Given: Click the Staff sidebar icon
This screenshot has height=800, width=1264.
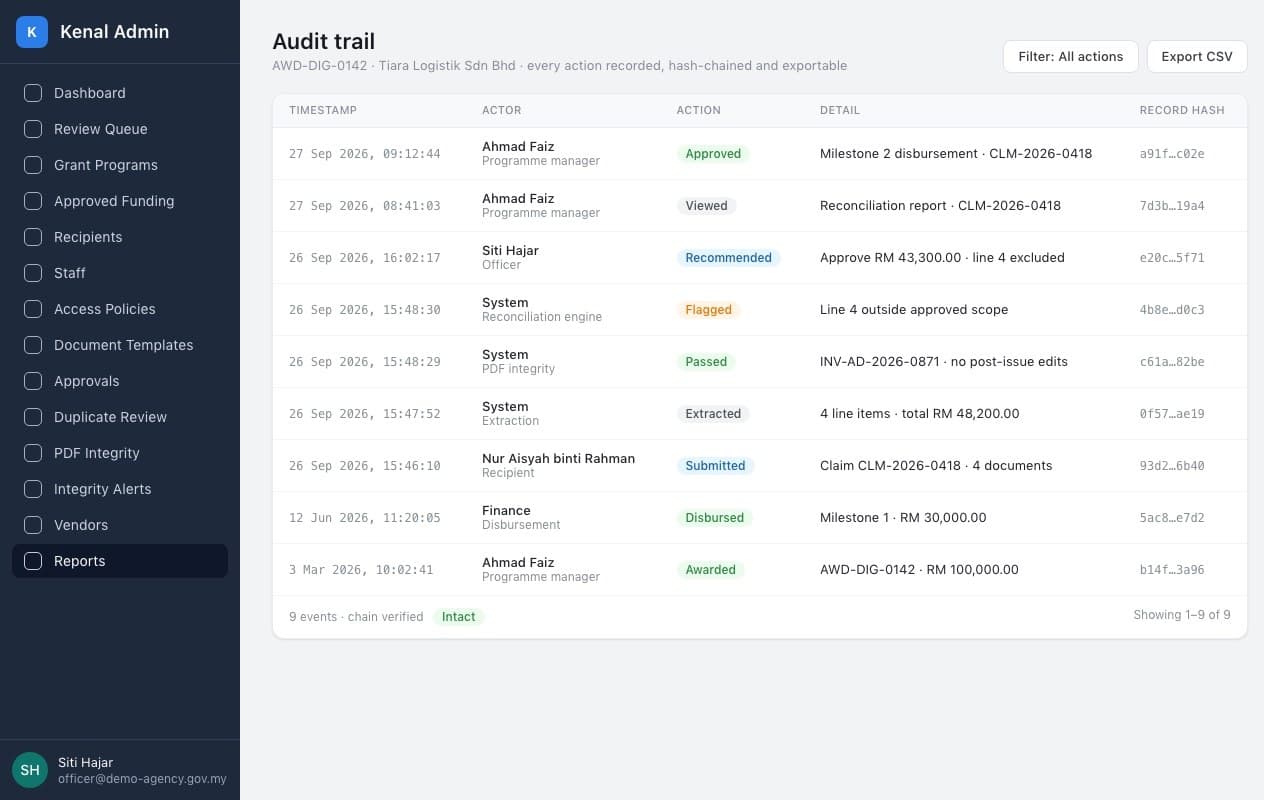Looking at the screenshot, I should 33,273.
